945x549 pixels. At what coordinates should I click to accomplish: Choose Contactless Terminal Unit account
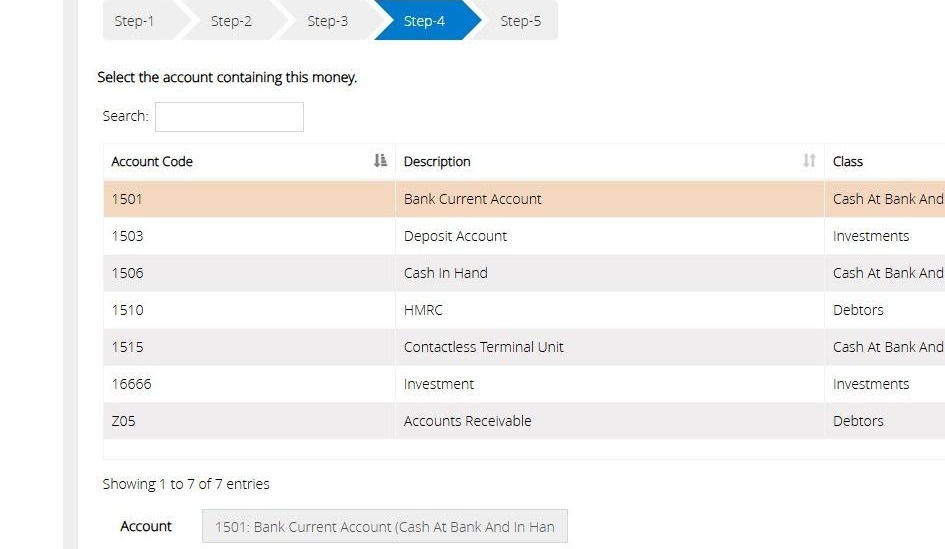point(524,347)
